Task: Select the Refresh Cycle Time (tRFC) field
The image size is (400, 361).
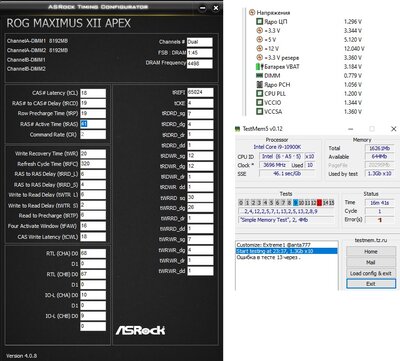Action: point(93,164)
